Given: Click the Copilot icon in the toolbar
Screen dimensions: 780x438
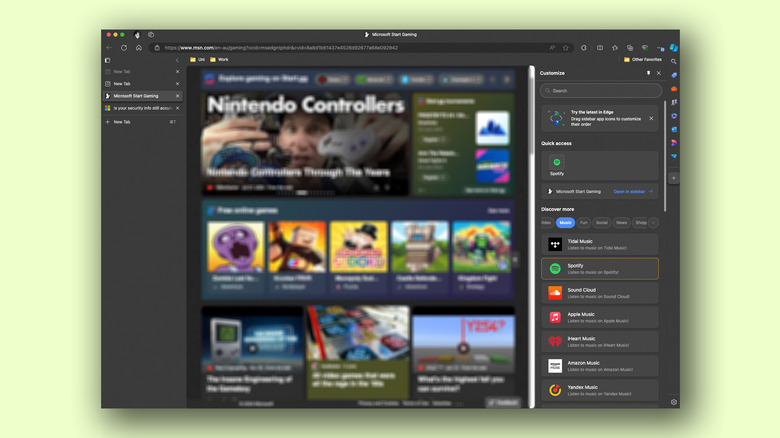Looking at the screenshot, I should pos(674,48).
